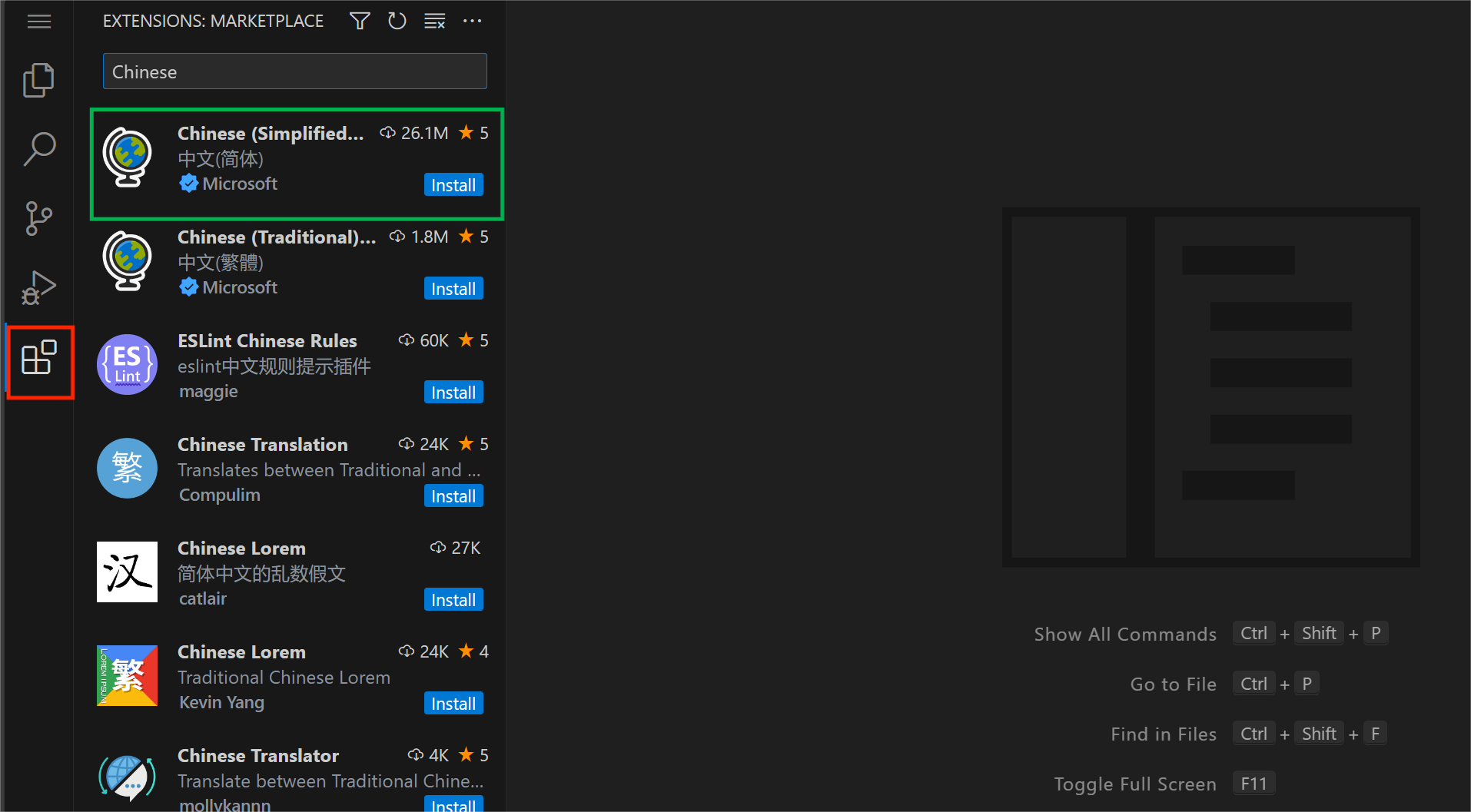Click the Extensions icon in activity bar
This screenshot has width=1471, height=812.
(x=39, y=358)
